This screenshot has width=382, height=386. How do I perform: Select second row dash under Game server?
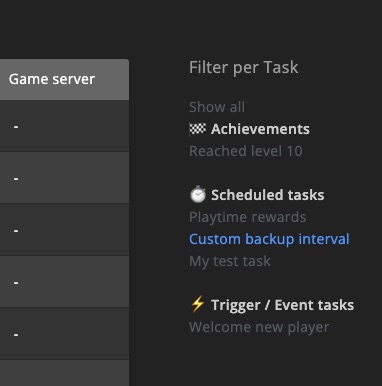click(16, 178)
